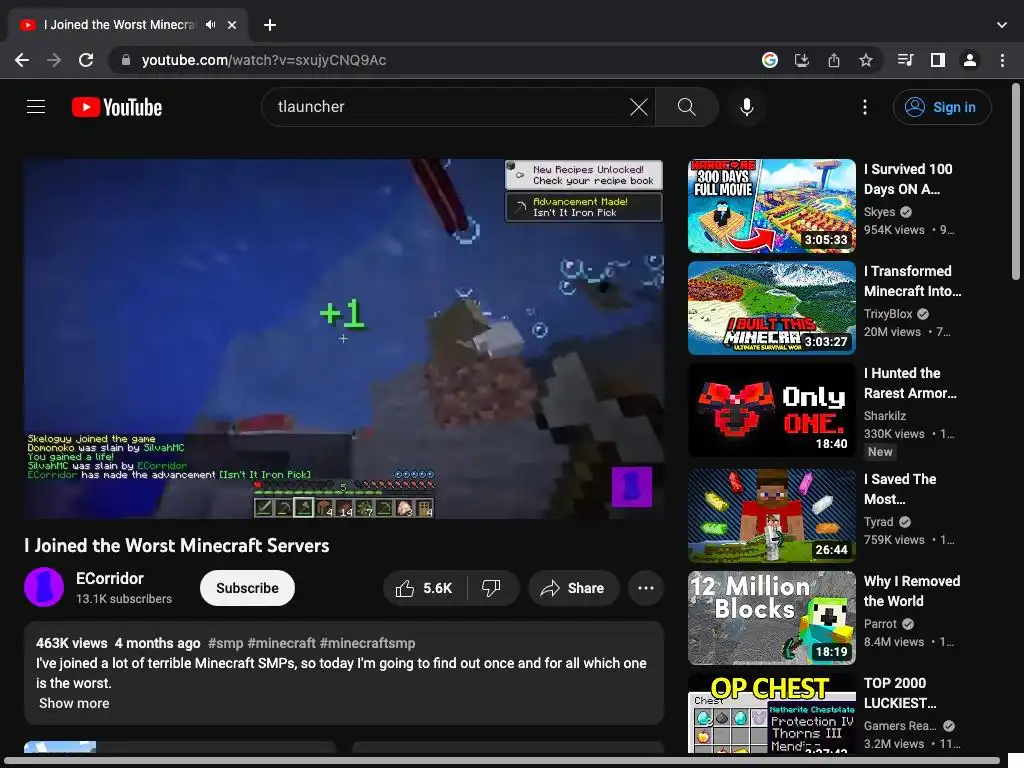Screen dimensions: 1024x768
Task: Expand the tab search chevron
Action: (1002, 25)
